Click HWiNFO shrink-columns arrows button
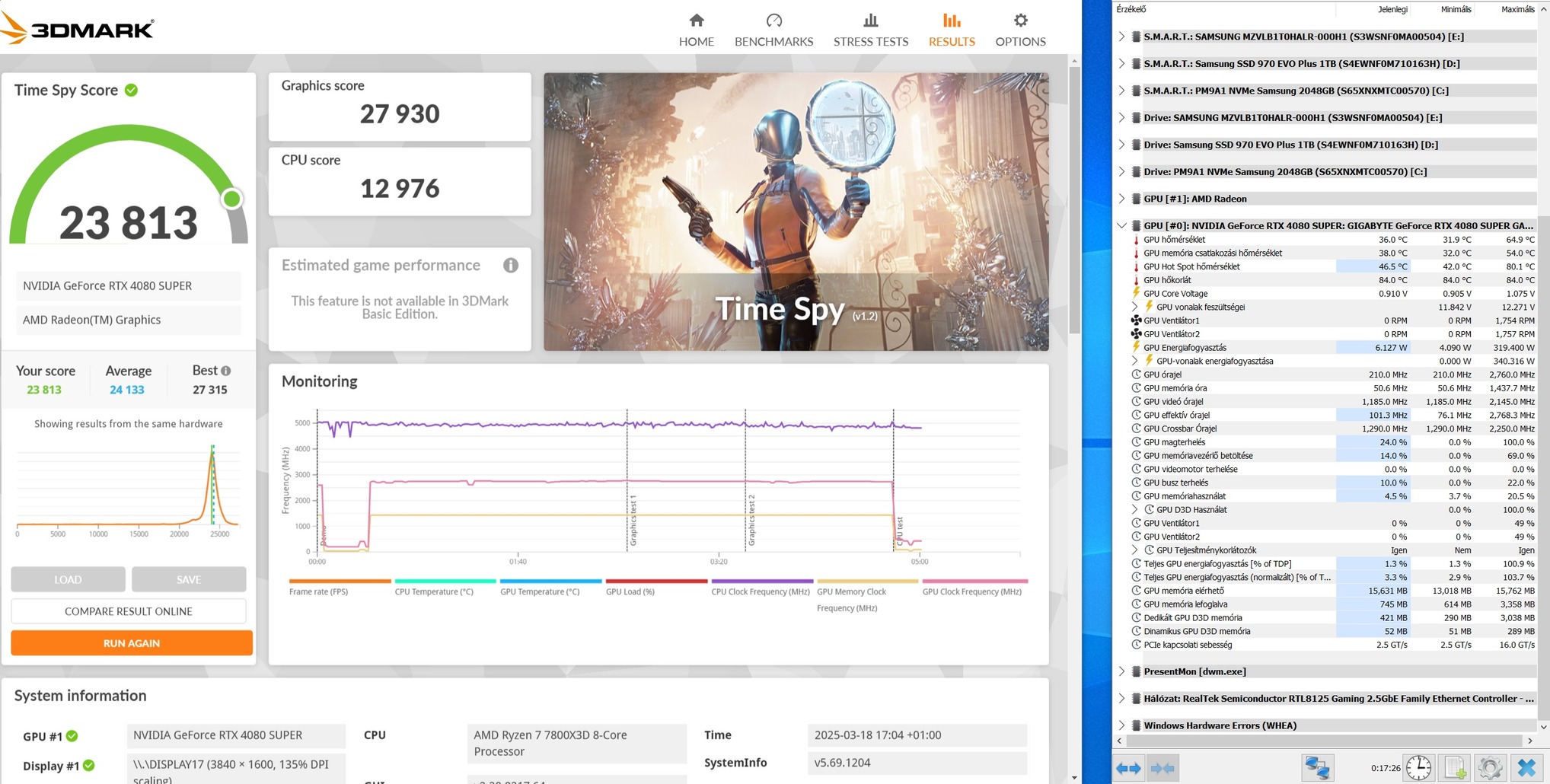The image size is (1550, 784). pyautogui.click(x=1162, y=768)
